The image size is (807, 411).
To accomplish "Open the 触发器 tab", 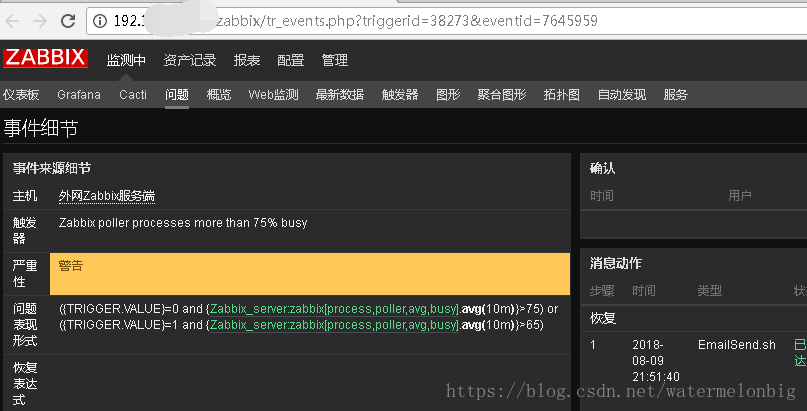I will 400,95.
